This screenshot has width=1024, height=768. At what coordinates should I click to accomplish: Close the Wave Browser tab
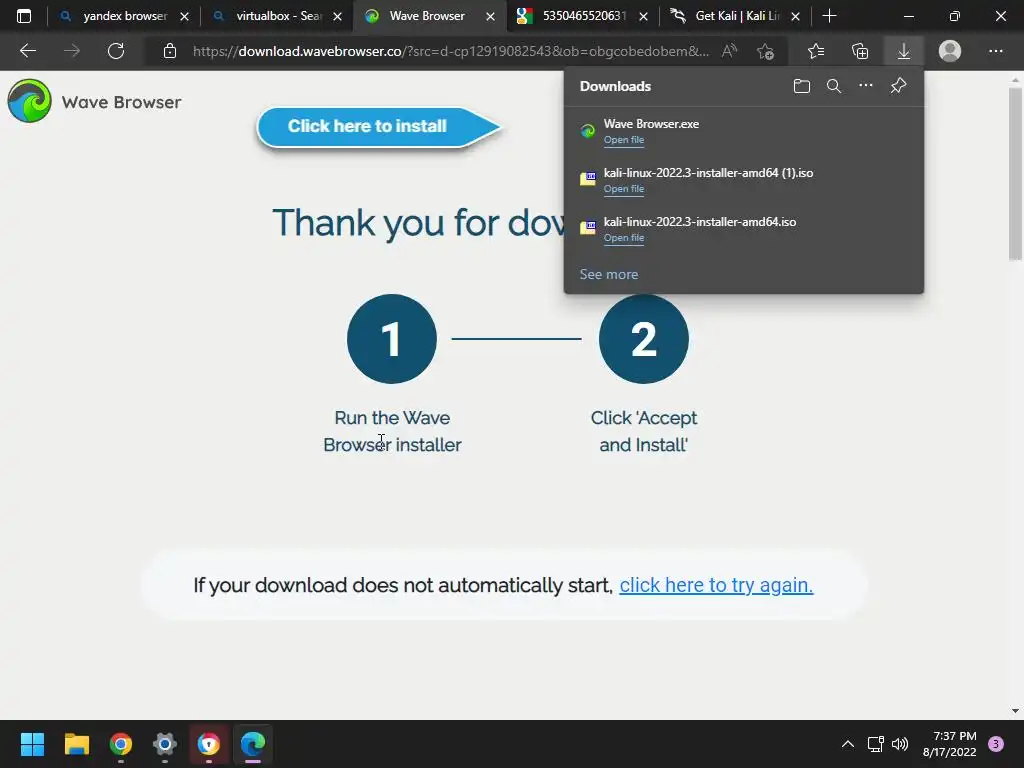[490, 16]
